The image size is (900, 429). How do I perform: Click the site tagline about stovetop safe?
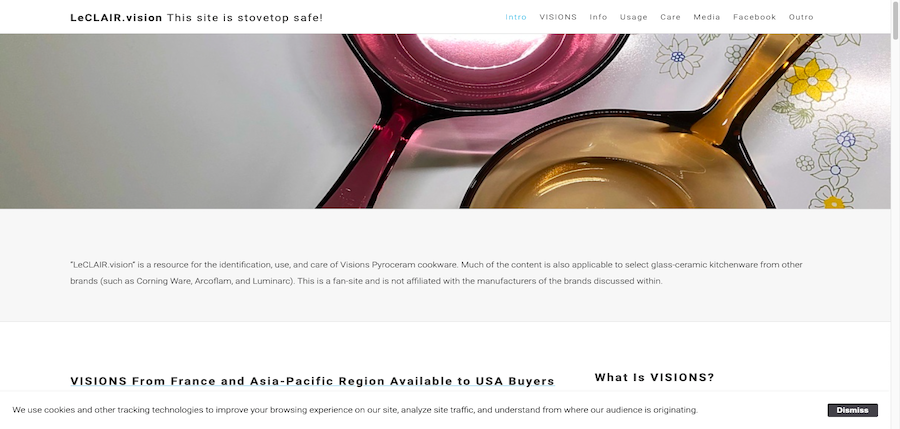point(245,18)
